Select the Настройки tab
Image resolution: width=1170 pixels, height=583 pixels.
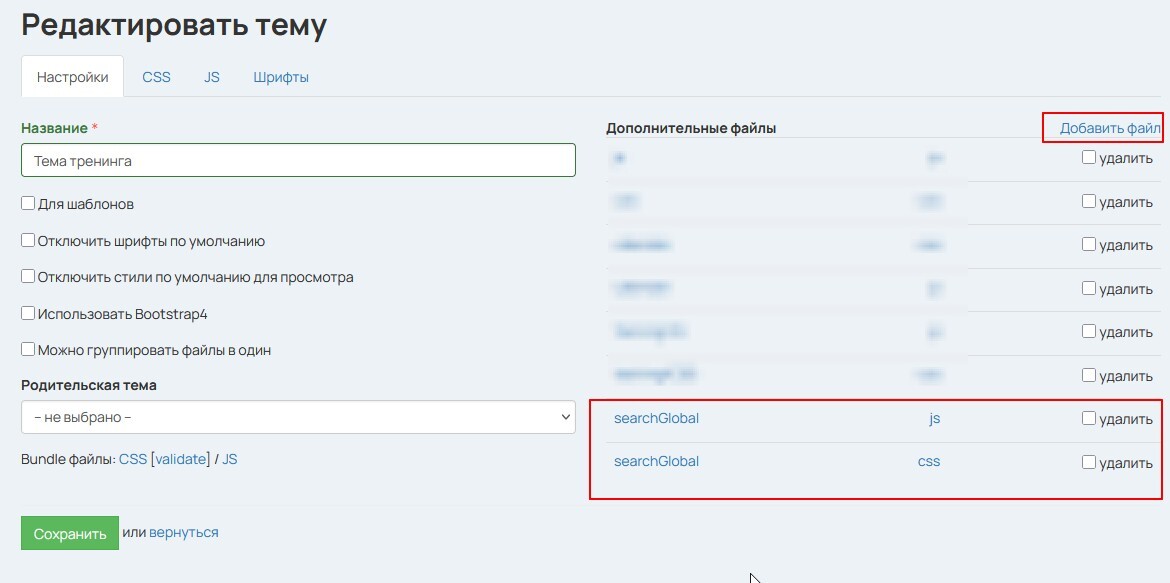(x=72, y=77)
